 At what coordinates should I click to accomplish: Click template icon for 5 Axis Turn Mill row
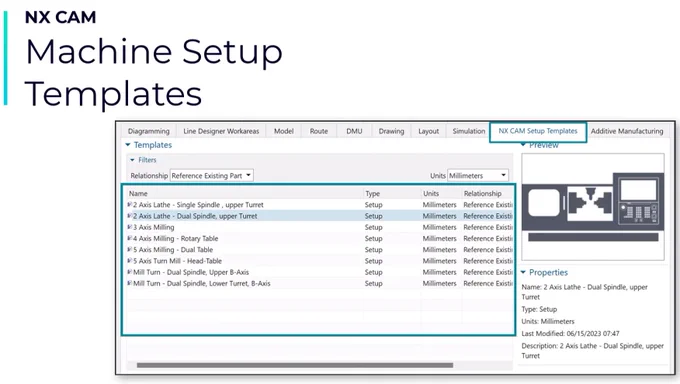[130, 261]
